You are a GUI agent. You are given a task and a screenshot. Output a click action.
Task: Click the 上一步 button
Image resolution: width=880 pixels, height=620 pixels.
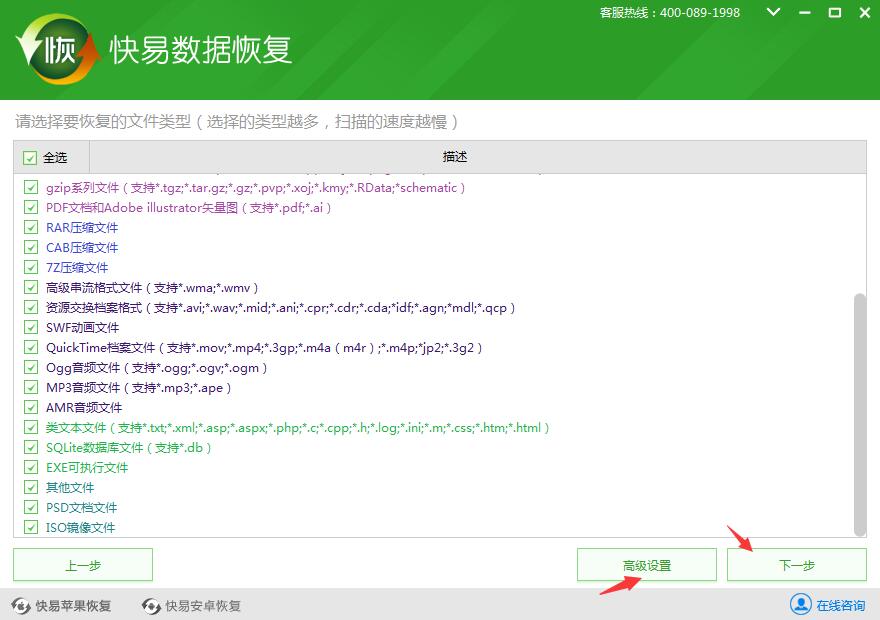click(83, 564)
